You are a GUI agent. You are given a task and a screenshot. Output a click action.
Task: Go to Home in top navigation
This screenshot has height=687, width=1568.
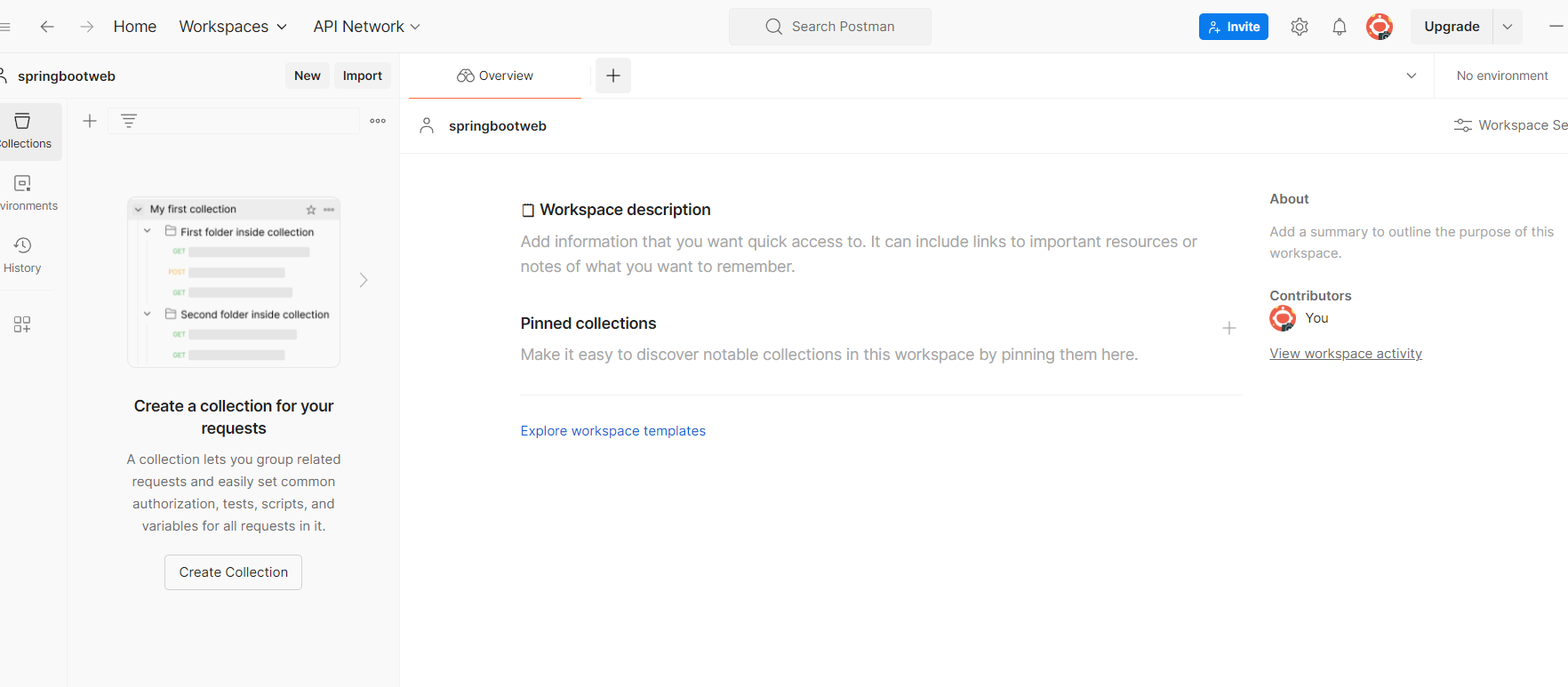click(135, 27)
